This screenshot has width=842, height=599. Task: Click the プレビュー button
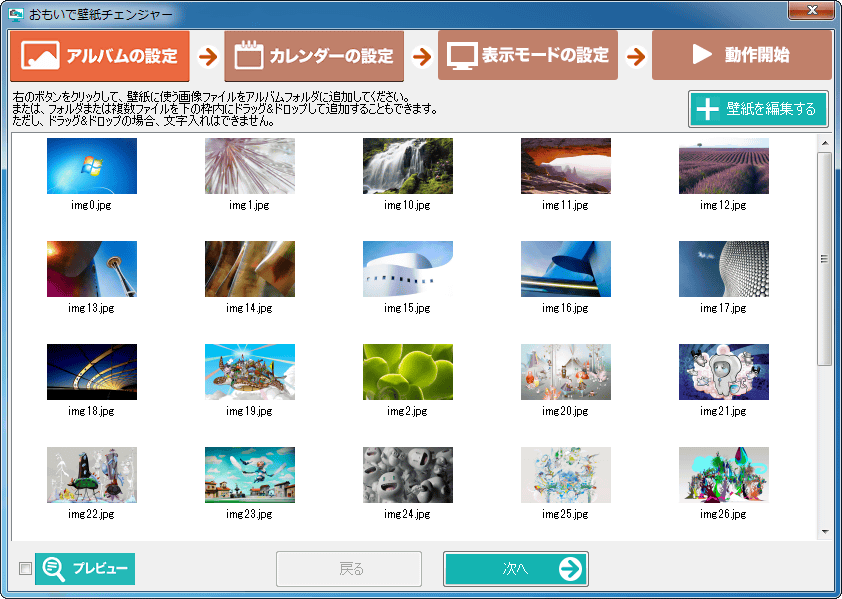coord(85,568)
